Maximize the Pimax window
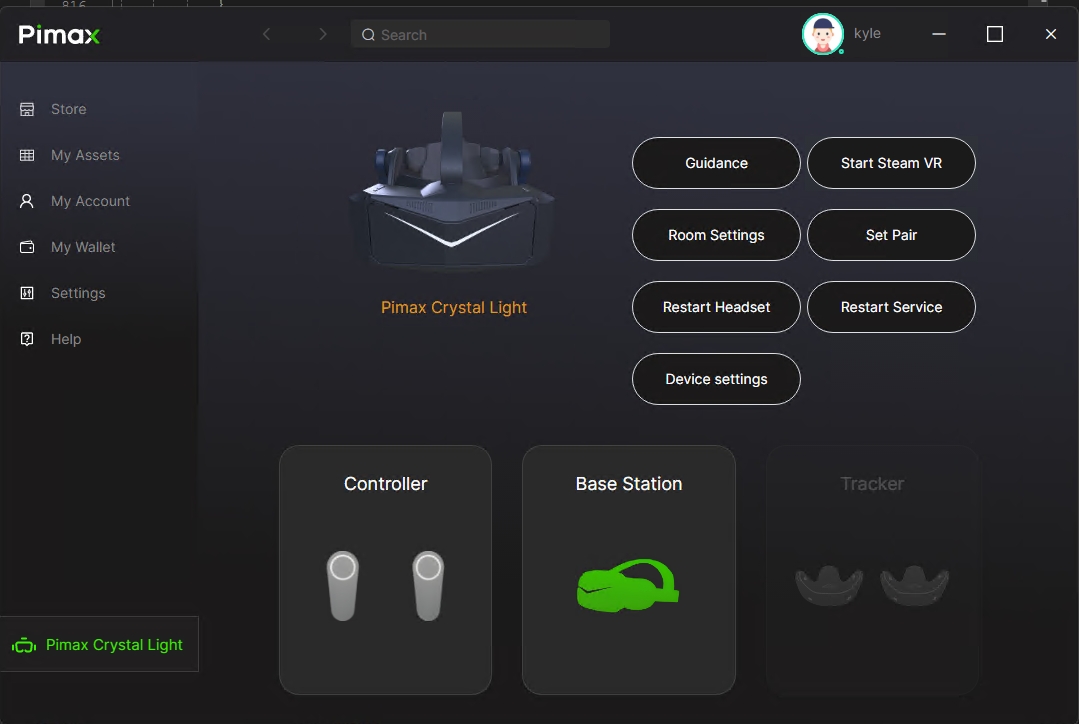This screenshot has height=724, width=1079. click(x=994, y=34)
